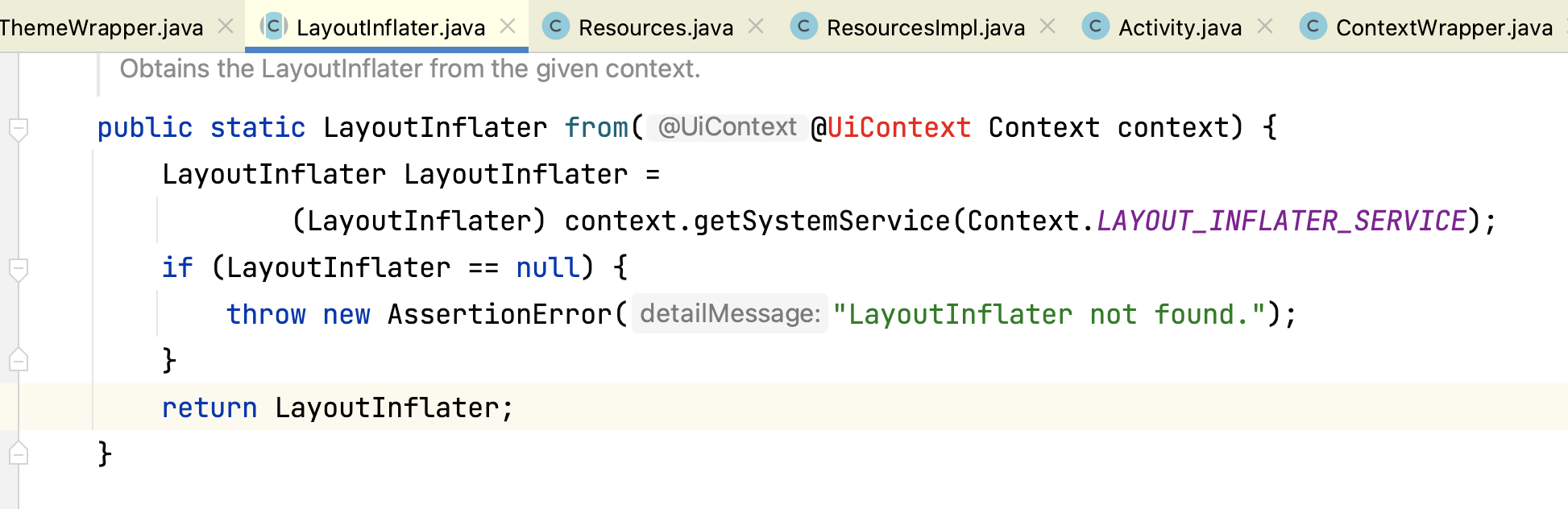Image resolution: width=1568 pixels, height=509 pixels.
Task: Switch to the ThemeWrapper.java tab
Action: (x=101, y=27)
